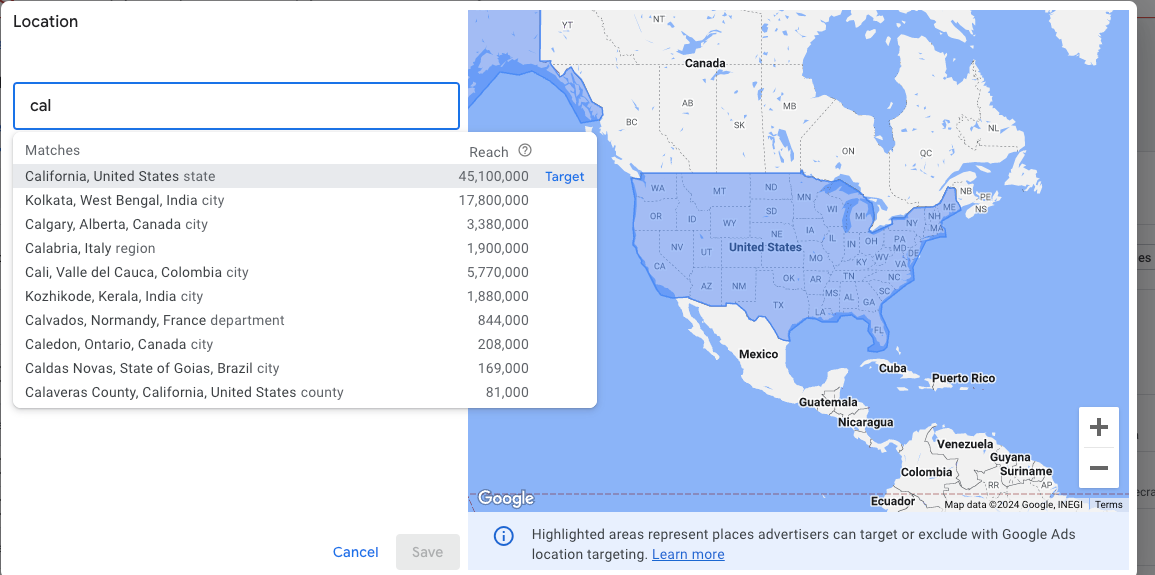Click the Ecuador label on the map
The image size is (1155, 575).
point(893,501)
